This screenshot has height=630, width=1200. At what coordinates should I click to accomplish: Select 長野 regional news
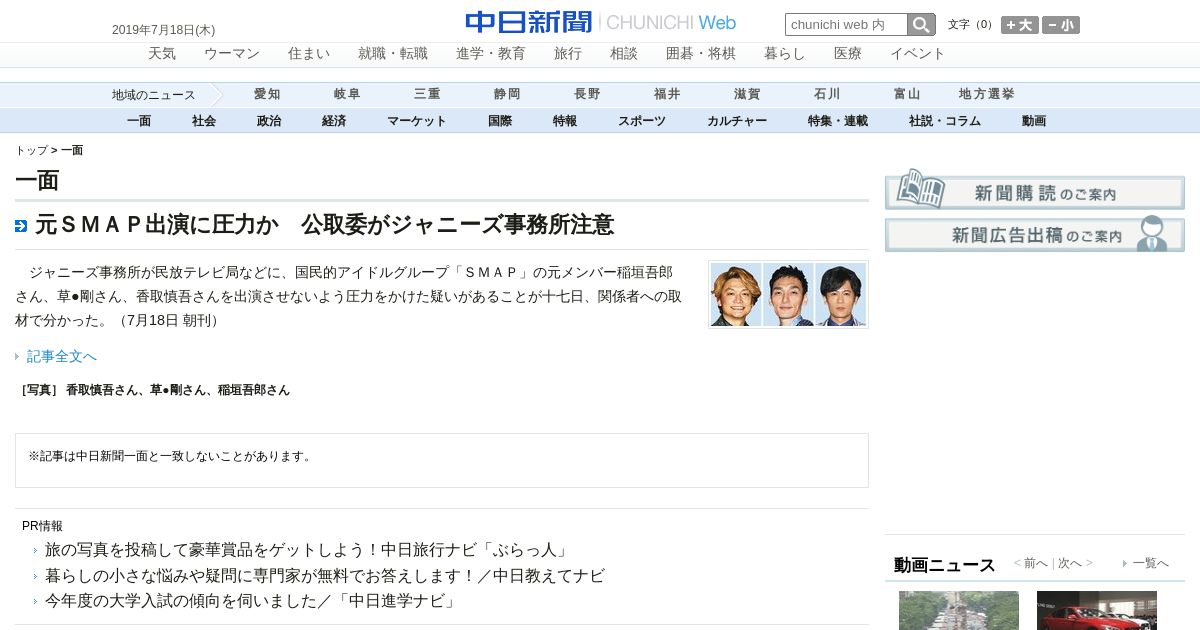coord(587,94)
